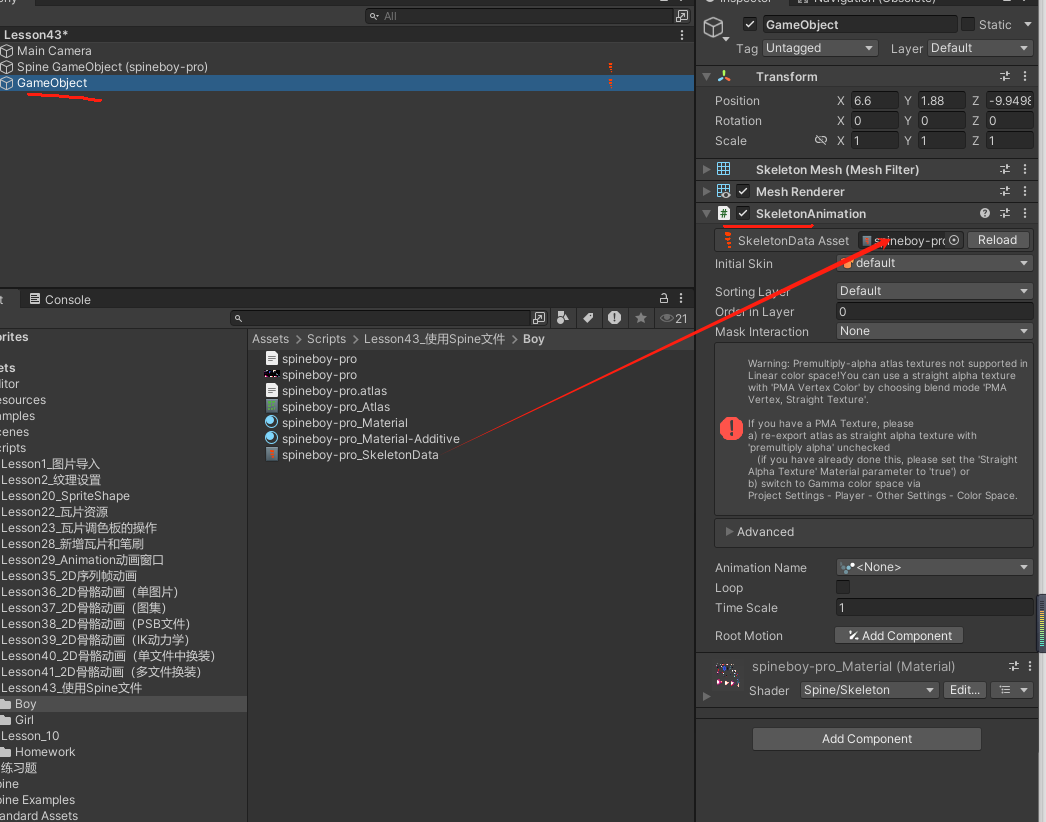1046x822 pixels.
Task: Open the SkeletonData Asset object picker circle
Action: (x=954, y=240)
